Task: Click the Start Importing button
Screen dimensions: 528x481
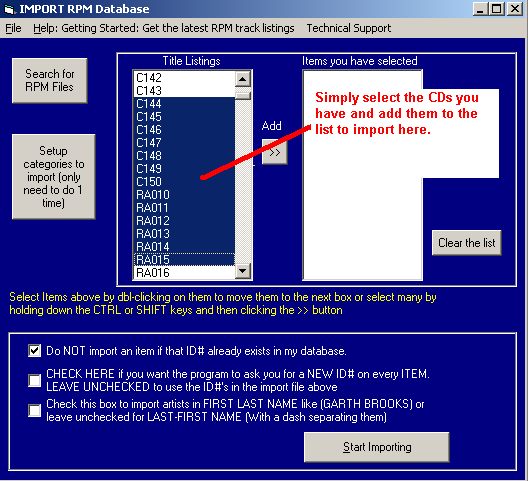Action: coord(377,447)
